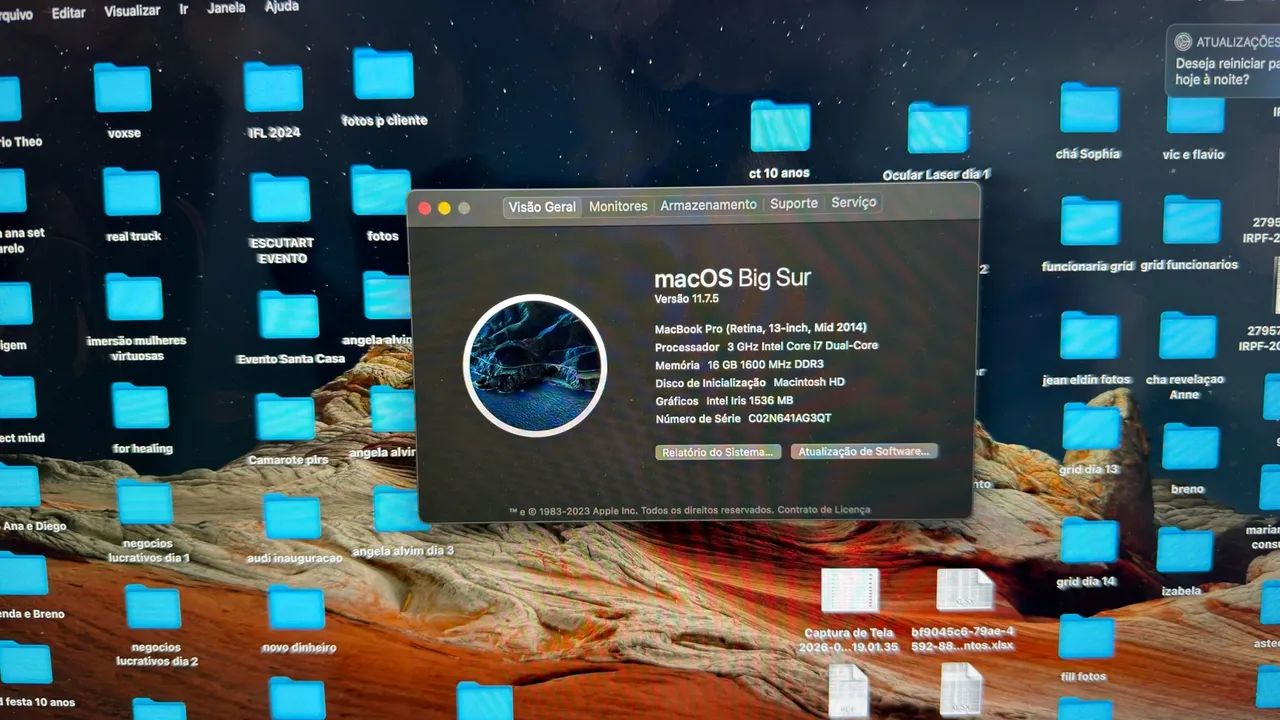Select the ct 10 anos folder
1280x720 pixels.
point(780,126)
